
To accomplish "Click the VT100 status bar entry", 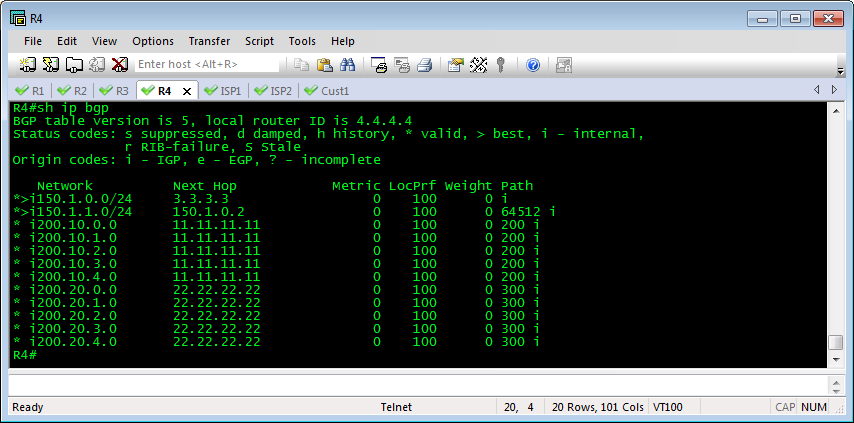I will (x=668, y=407).
